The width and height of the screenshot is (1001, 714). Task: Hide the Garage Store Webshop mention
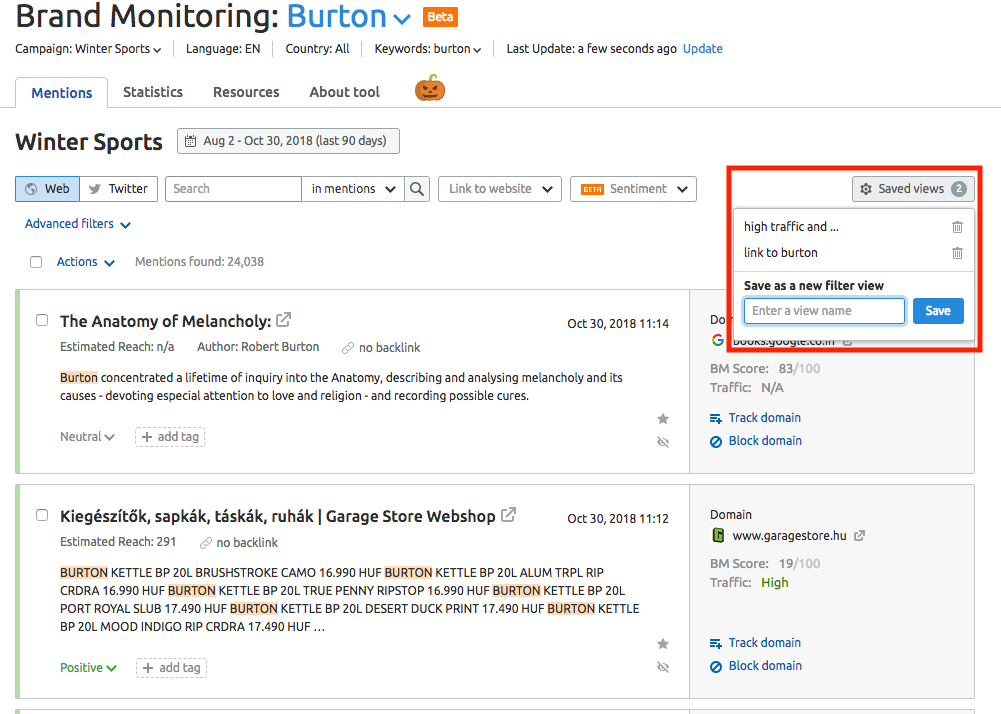[x=663, y=667]
